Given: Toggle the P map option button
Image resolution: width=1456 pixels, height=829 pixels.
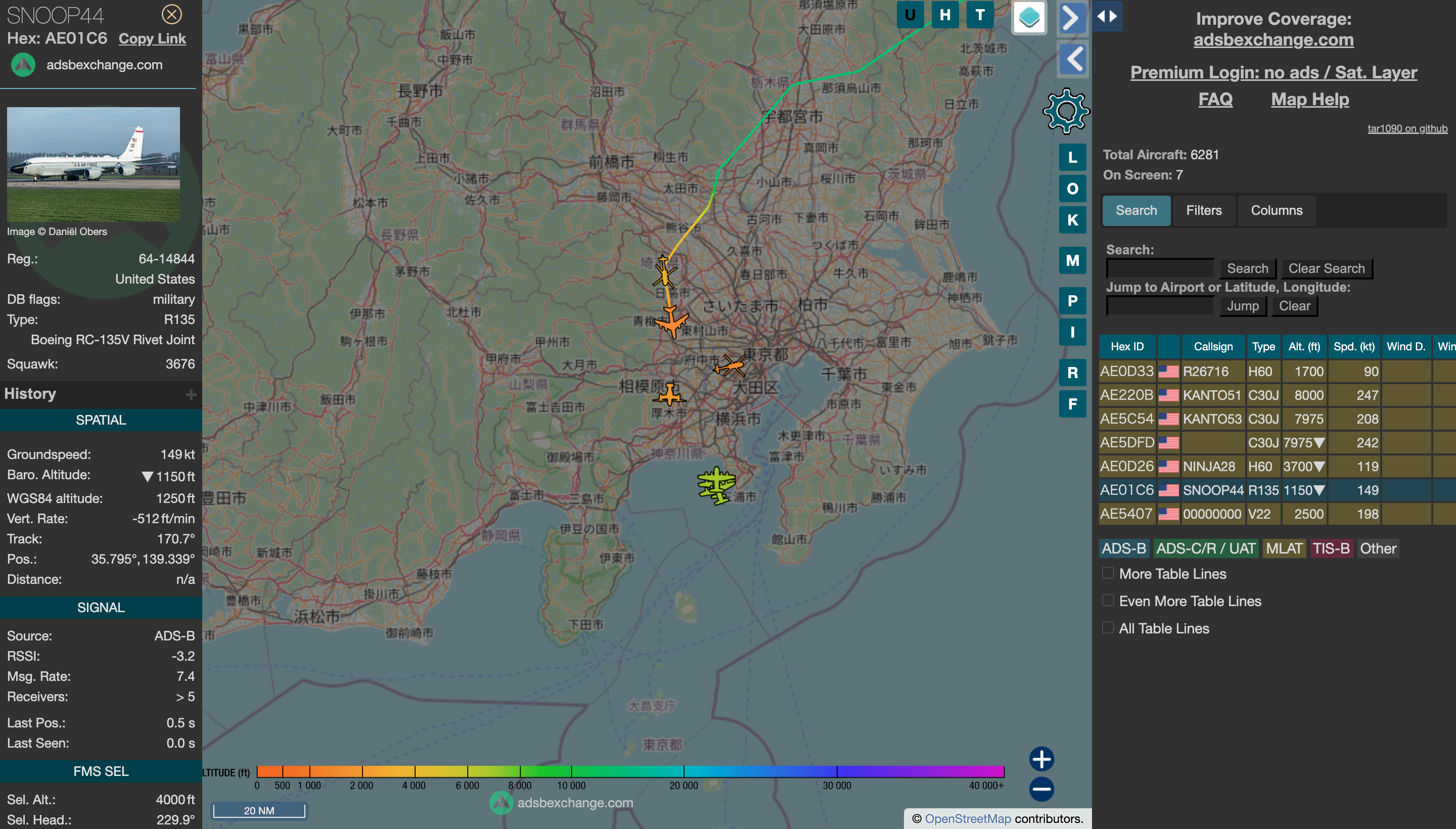Looking at the screenshot, I should pos(1072,301).
